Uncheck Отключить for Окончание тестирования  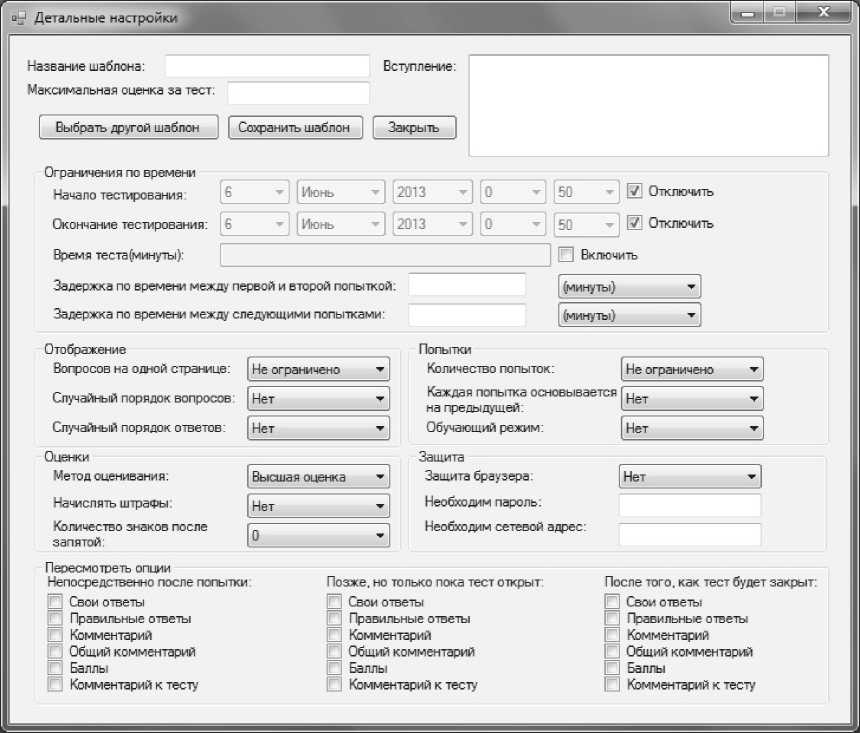(x=635, y=223)
